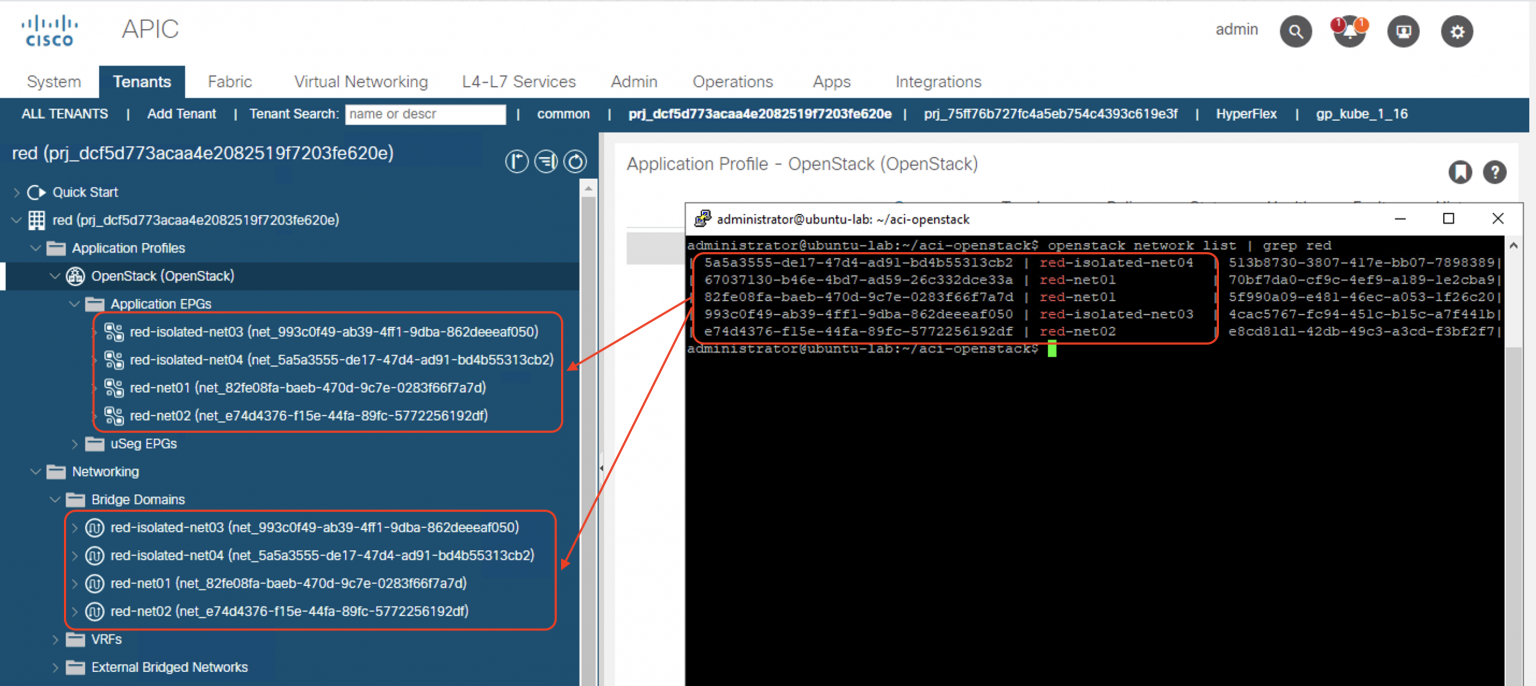Switch to the Fabric tab

coord(230,82)
